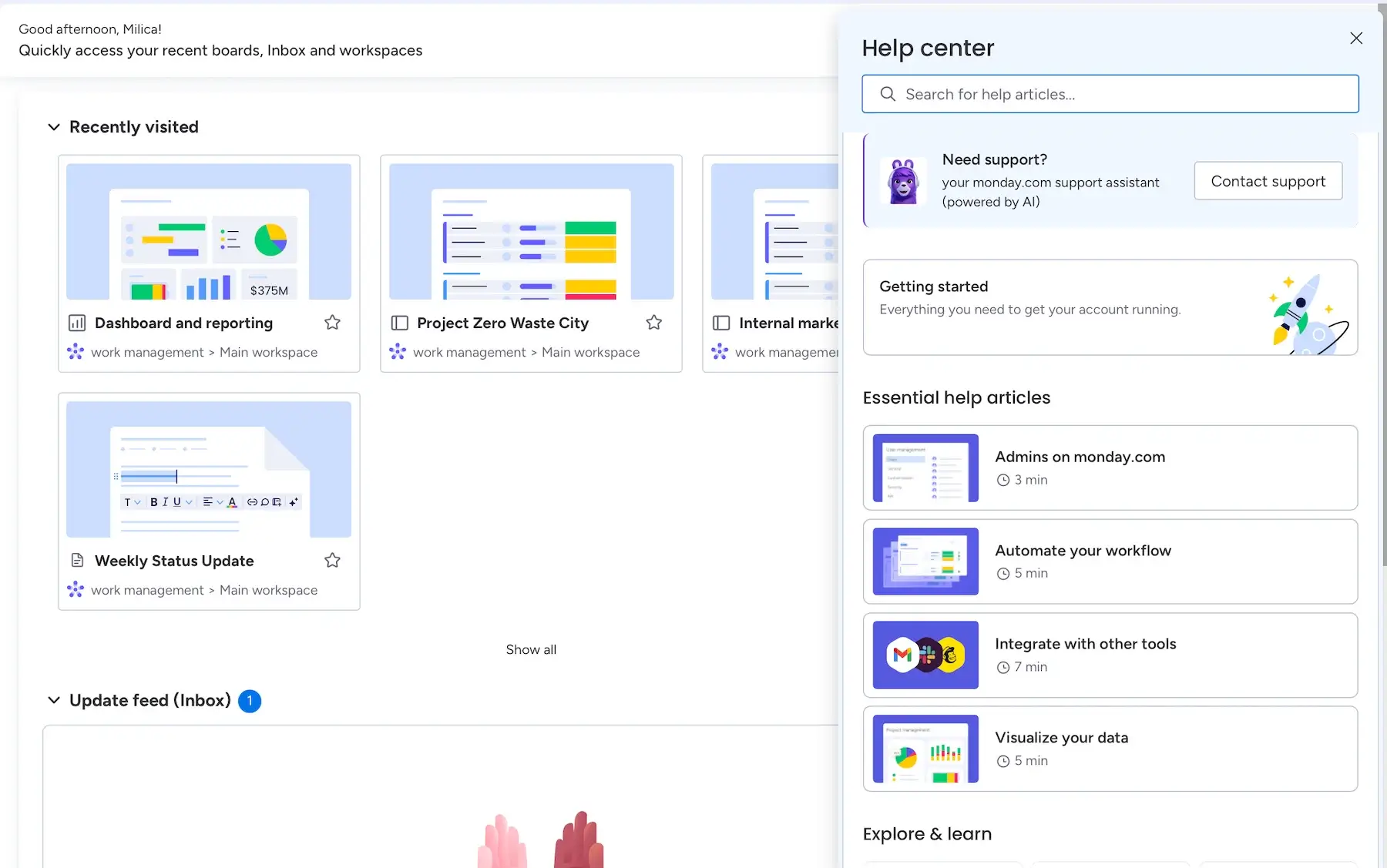The width and height of the screenshot is (1387, 868).
Task: Click Main workspace path under Weekly Status Update
Action: click(268, 590)
